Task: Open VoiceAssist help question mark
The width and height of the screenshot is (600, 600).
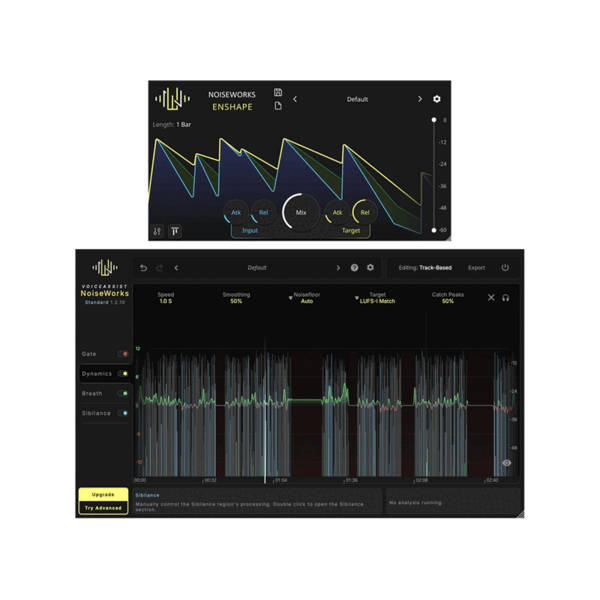Action: point(354,268)
